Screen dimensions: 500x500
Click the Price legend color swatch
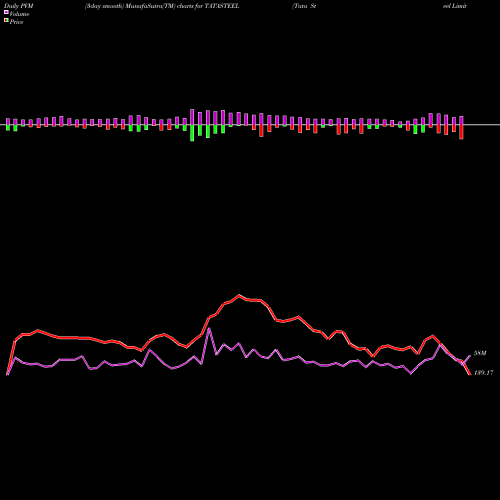tap(6, 20)
